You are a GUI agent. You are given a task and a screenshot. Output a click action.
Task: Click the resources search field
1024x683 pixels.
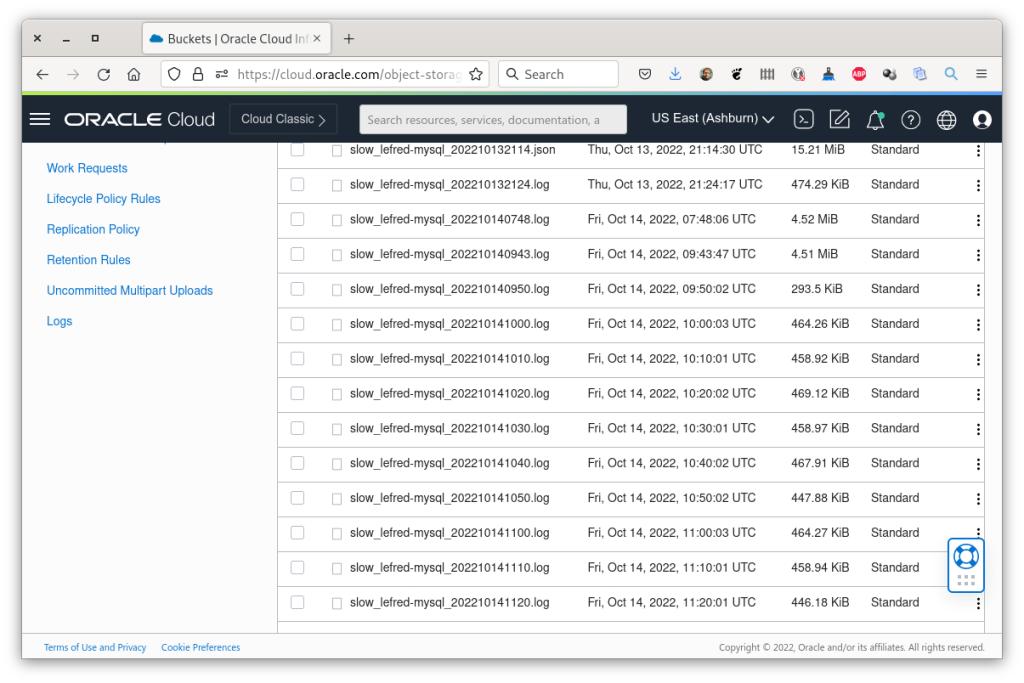click(x=492, y=118)
